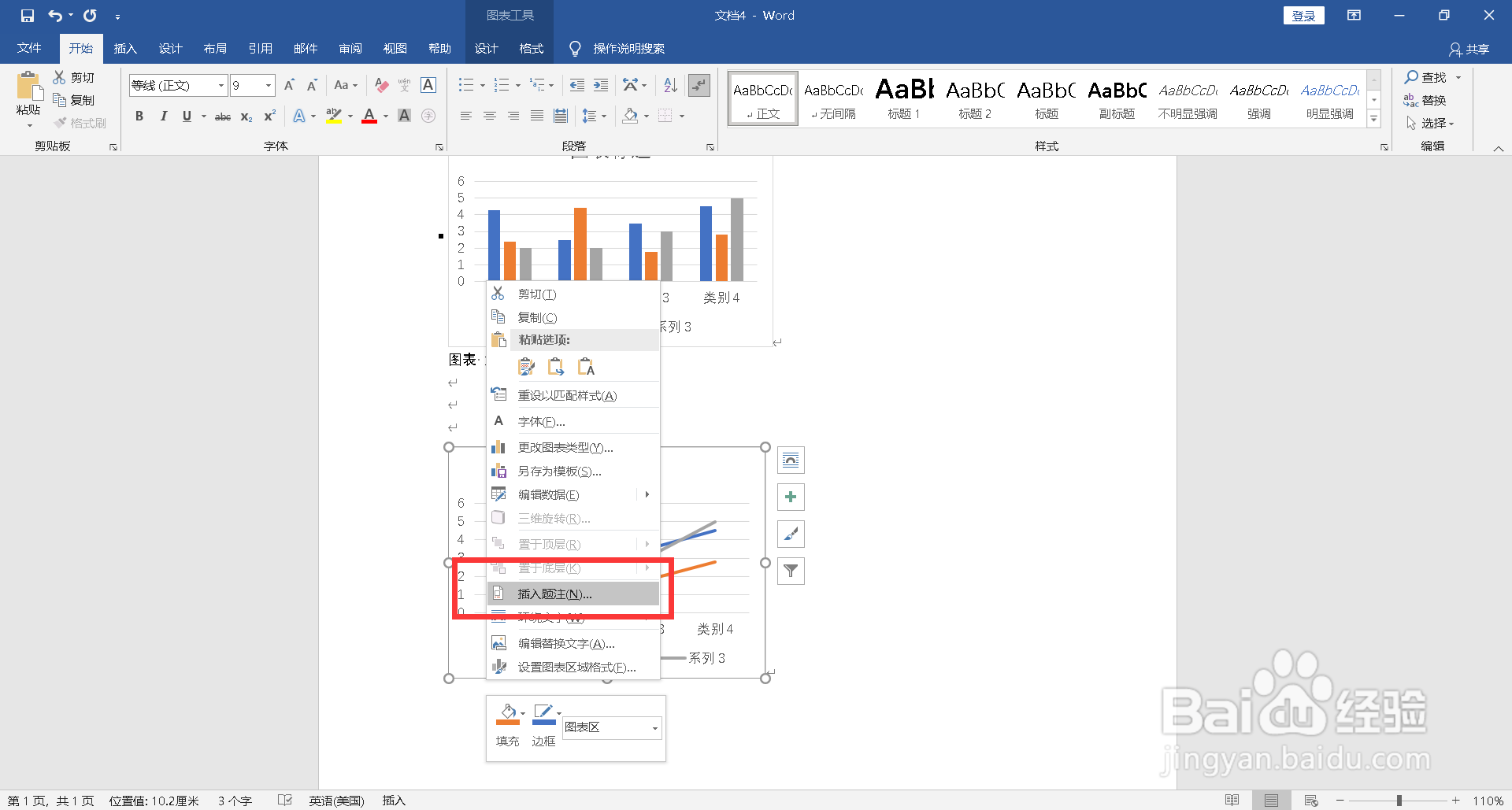The image size is (1512, 810).
Task: Click the Sort icon in paragraph group
Action: [x=670, y=85]
